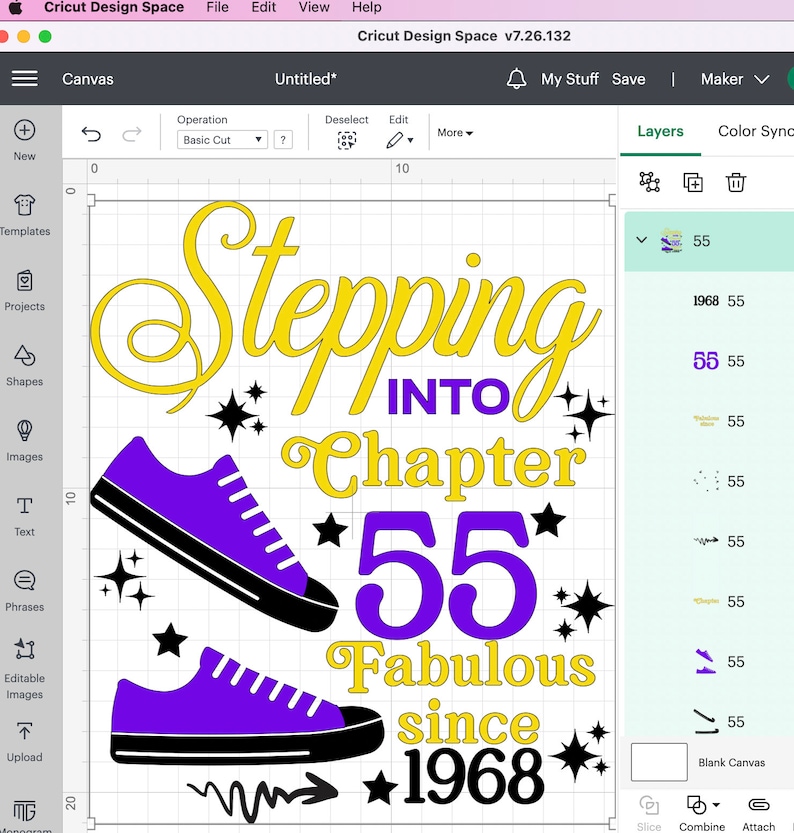Click the Canvas label
The width and height of the screenshot is (794, 833).
coord(88,79)
